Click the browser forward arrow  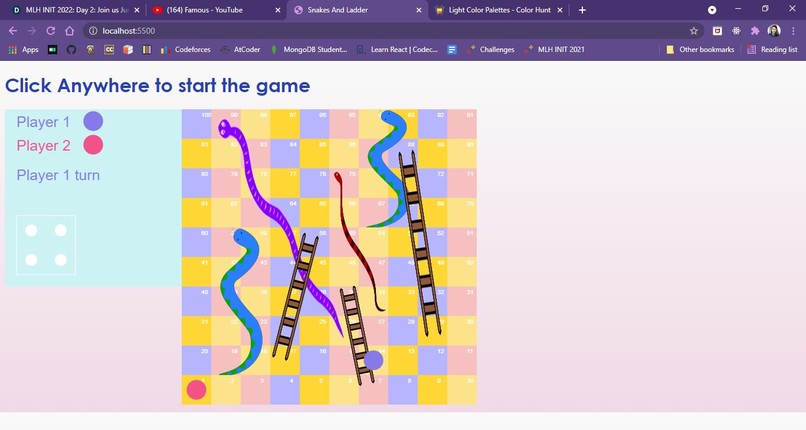coord(31,31)
